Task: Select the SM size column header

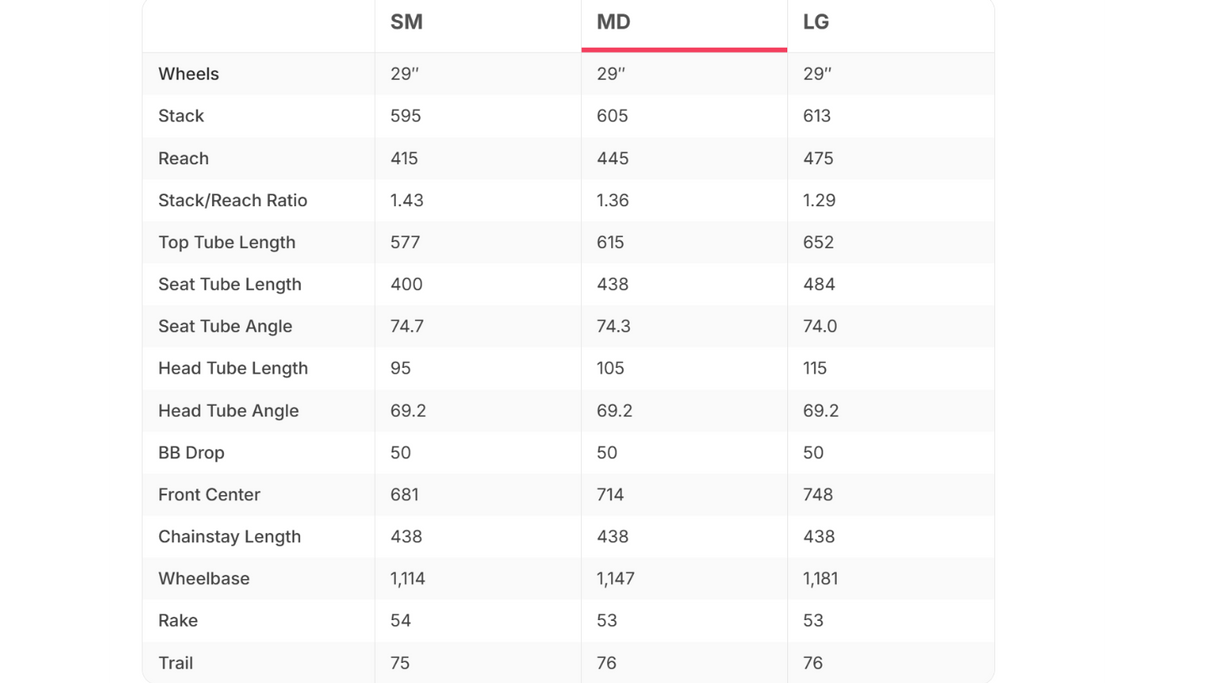Action: pyautogui.click(x=406, y=22)
